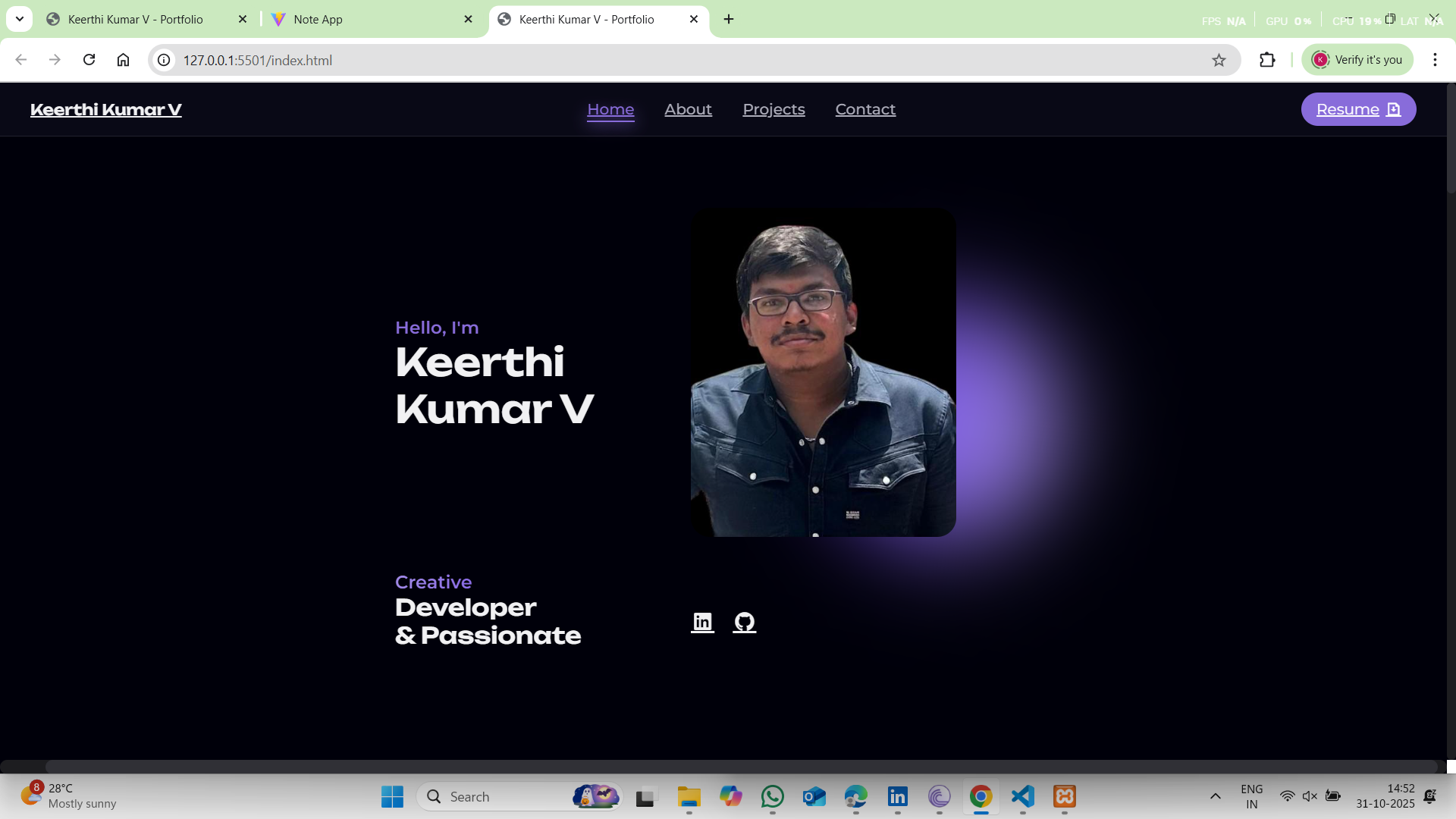The width and height of the screenshot is (1456, 819).
Task: Go back with the browser back arrow
Action: tap(21, 60)
